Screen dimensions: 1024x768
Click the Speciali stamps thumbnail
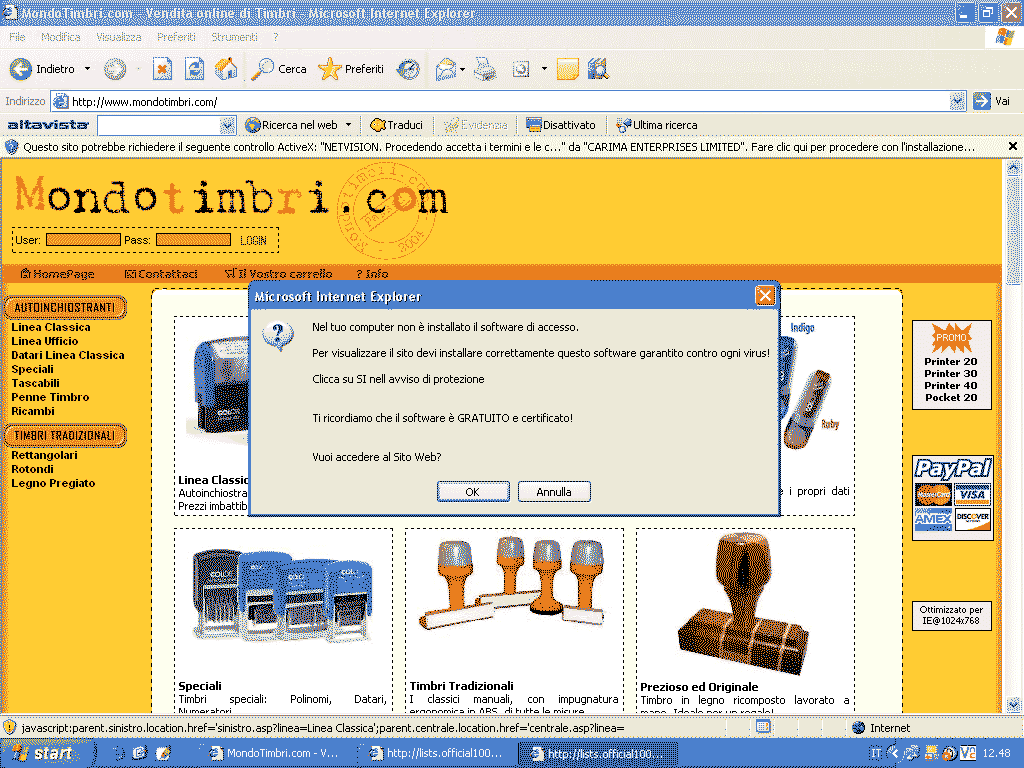[x=283, y=598]
